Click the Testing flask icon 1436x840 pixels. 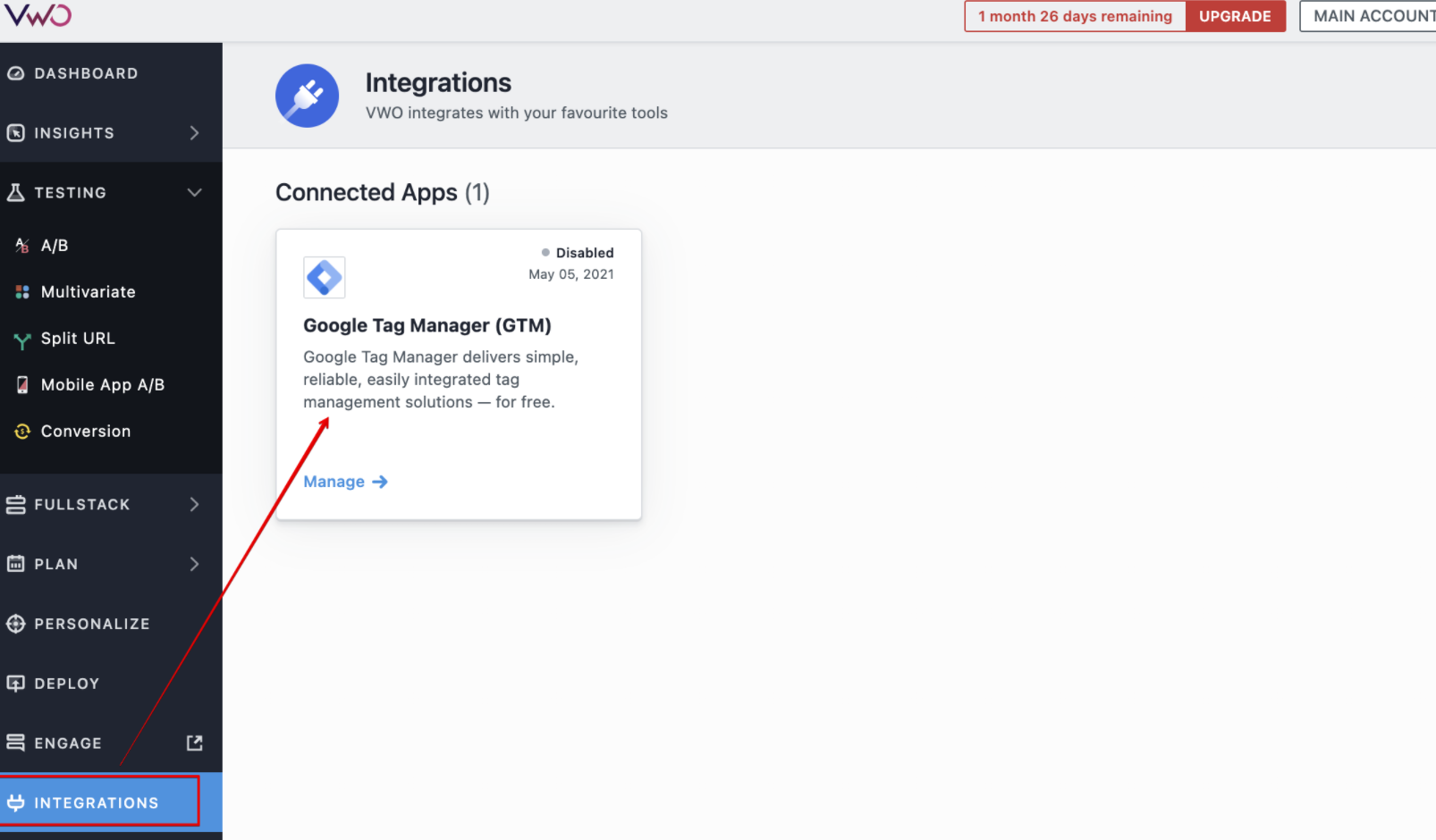coord(16,192)
